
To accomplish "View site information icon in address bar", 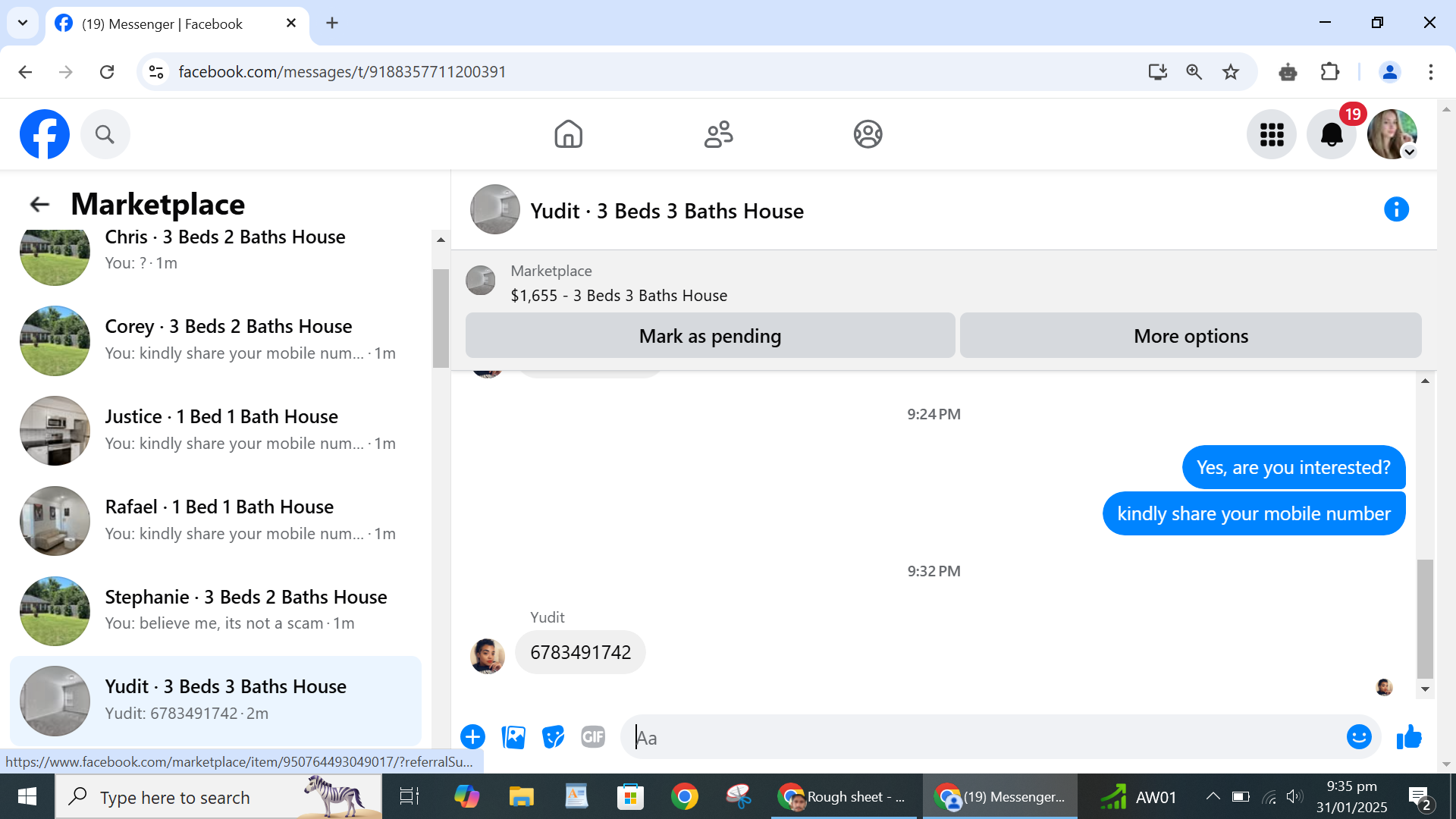I will click(x=156, y=71).
